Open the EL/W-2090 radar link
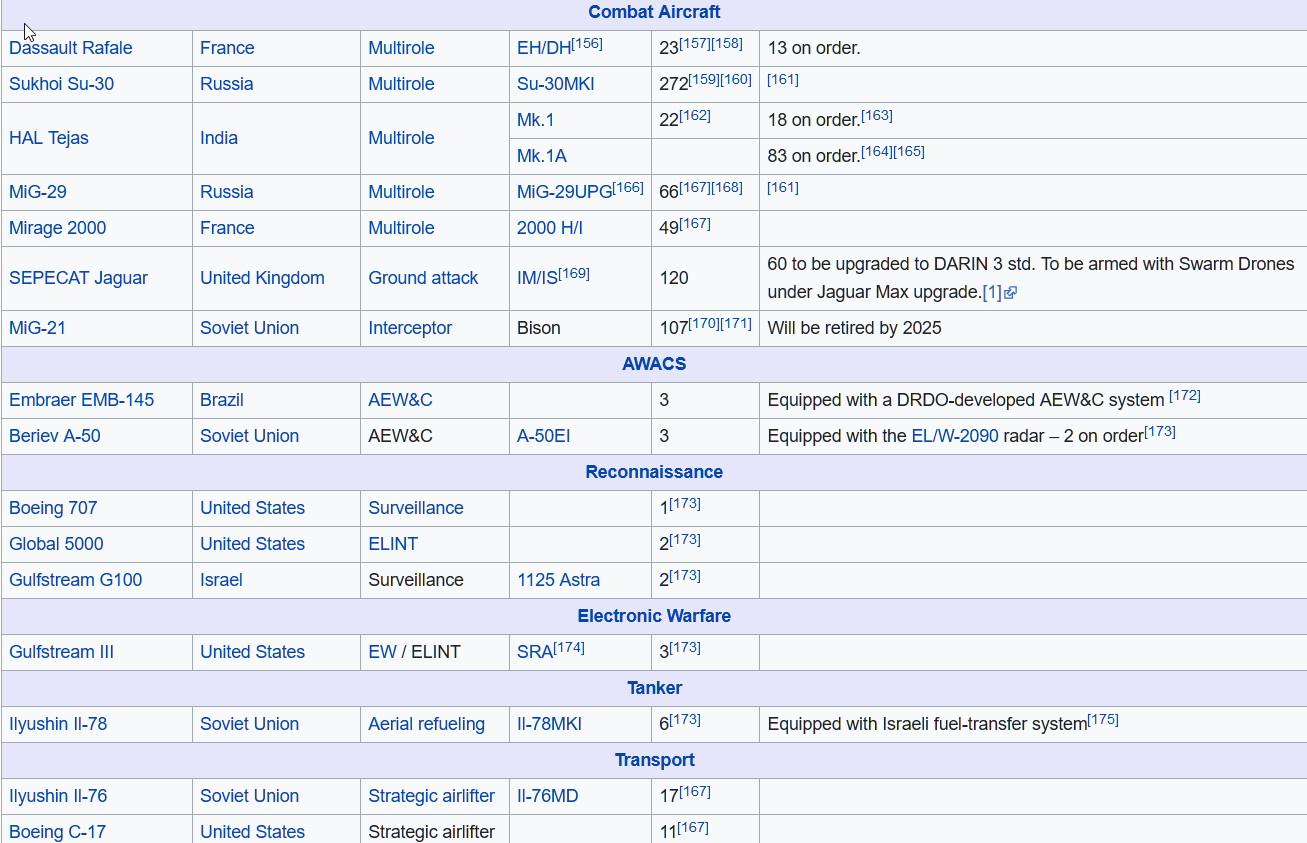 955,436
